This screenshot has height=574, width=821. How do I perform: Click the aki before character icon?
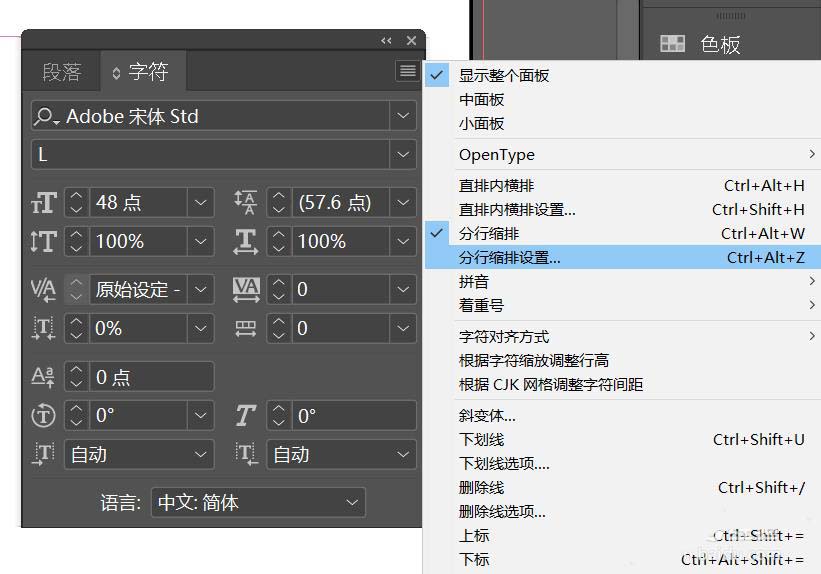click(43, 454)
